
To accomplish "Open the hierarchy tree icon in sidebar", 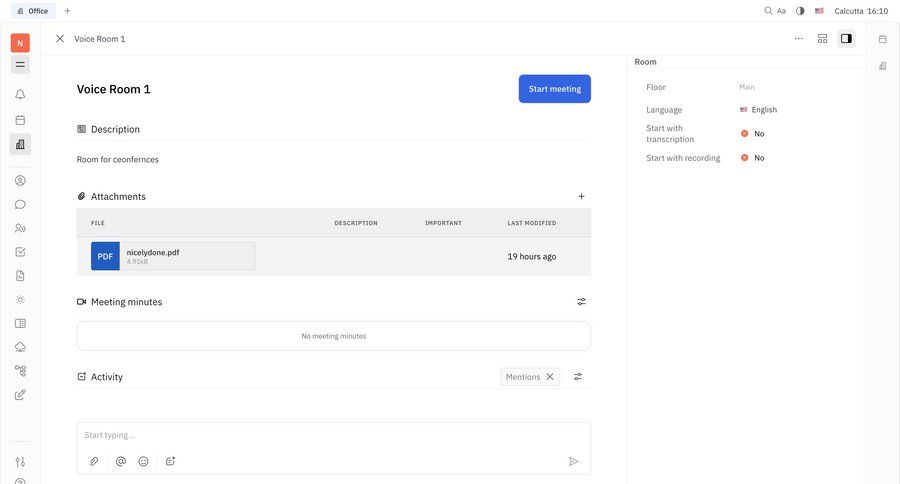I will (20, 371).
